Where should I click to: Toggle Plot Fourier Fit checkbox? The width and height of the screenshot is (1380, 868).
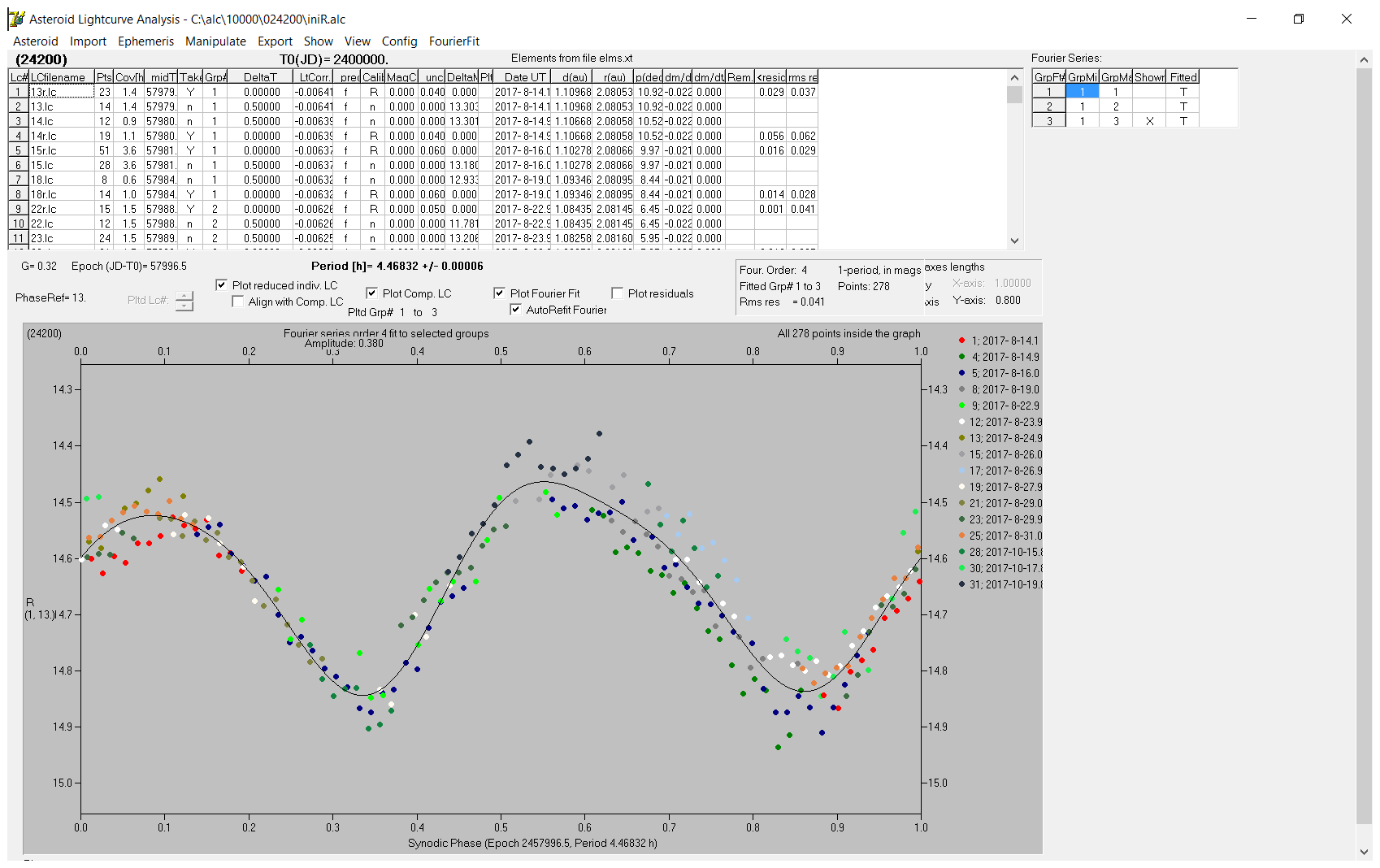(x=499, y=293)
